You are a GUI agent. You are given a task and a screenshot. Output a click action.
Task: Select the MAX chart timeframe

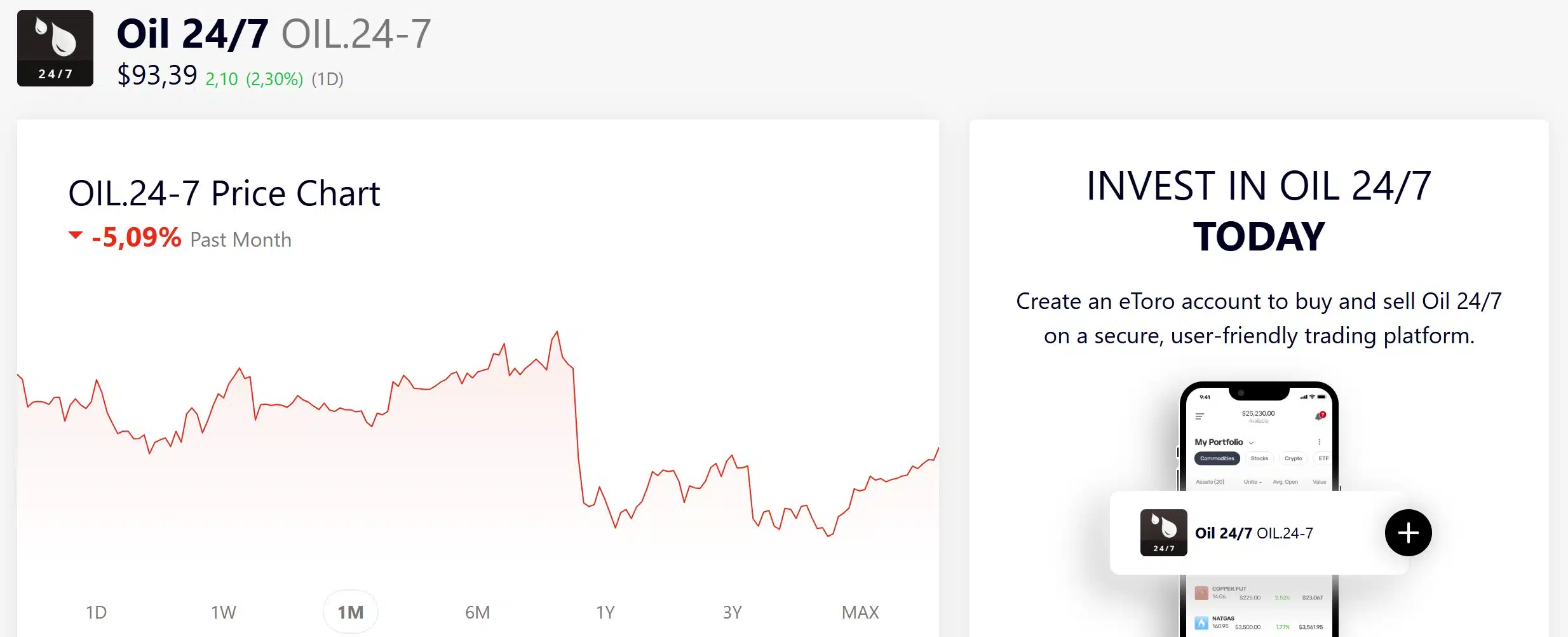tap(860, 612)
